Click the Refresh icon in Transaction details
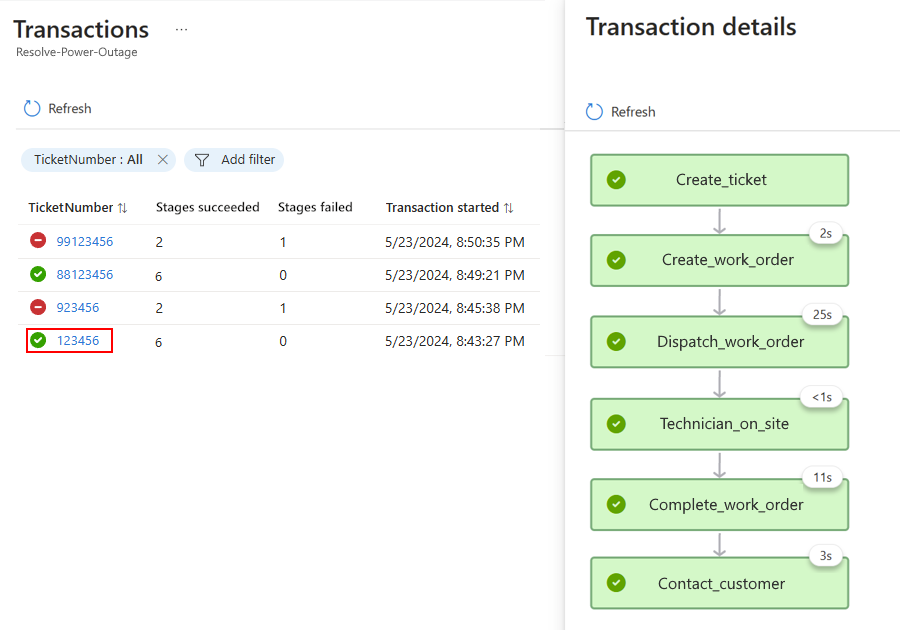 point(595,112)
